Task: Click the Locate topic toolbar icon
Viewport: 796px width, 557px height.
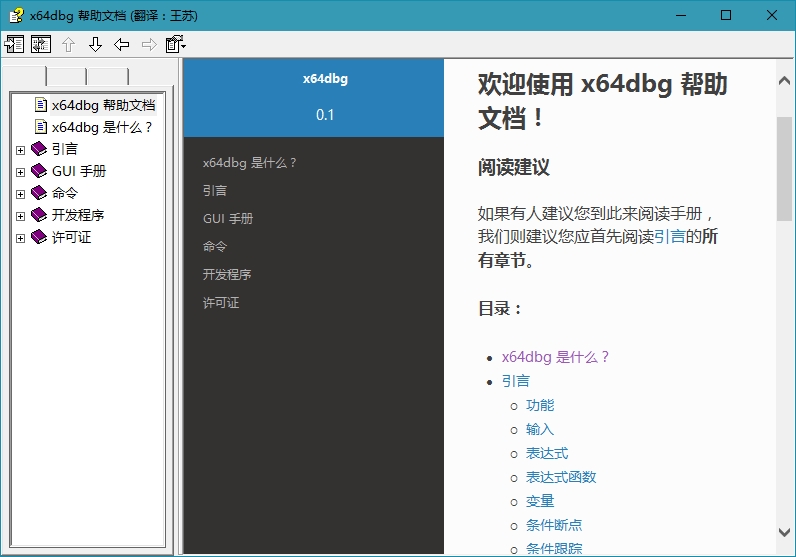Action: coord(41,44)
